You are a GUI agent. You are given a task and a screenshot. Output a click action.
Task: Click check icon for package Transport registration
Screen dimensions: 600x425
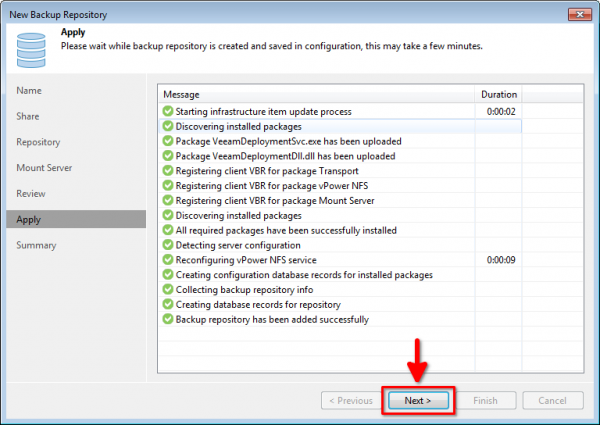(167, 171)
